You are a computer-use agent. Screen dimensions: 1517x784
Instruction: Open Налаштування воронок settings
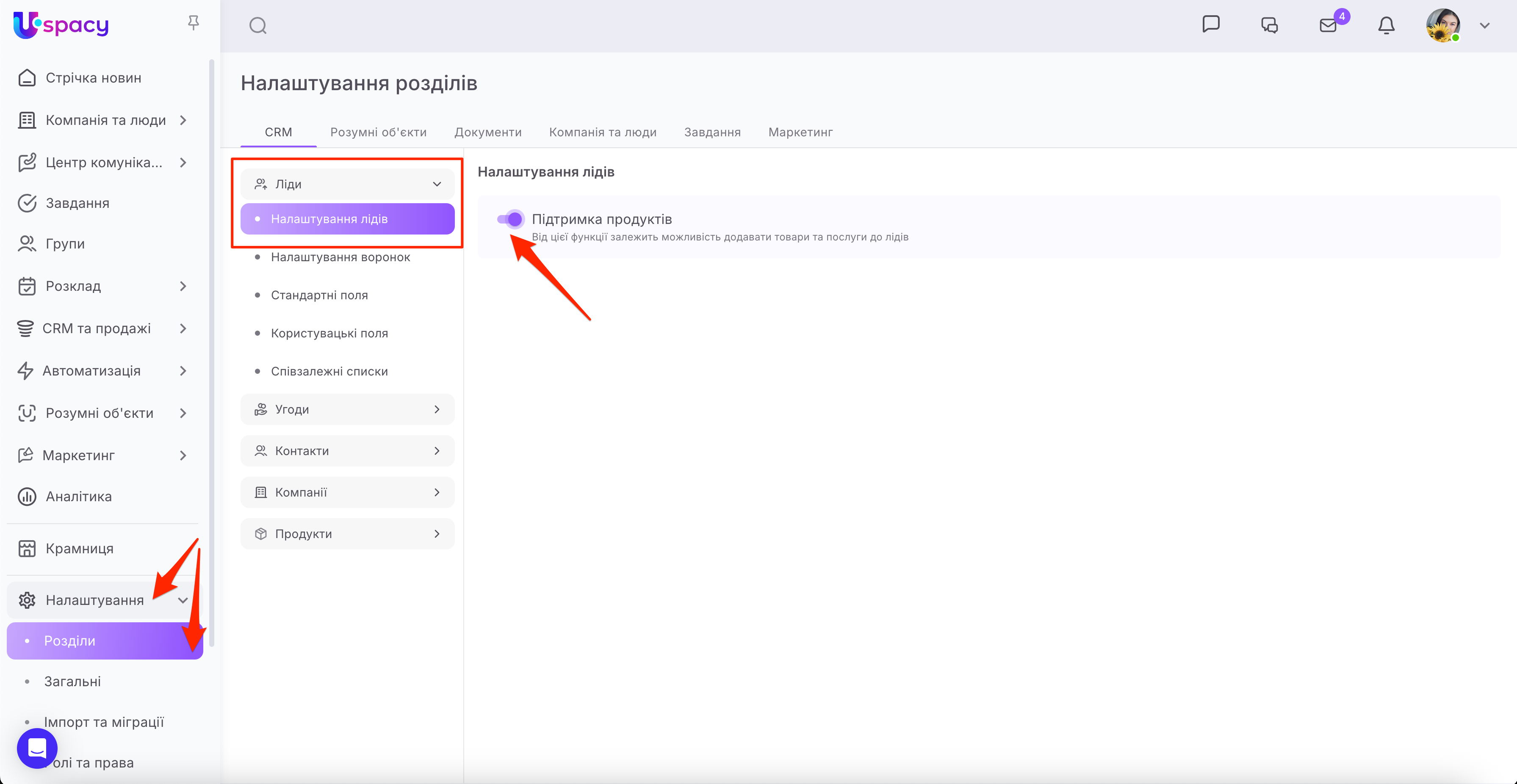coord(340,257)
